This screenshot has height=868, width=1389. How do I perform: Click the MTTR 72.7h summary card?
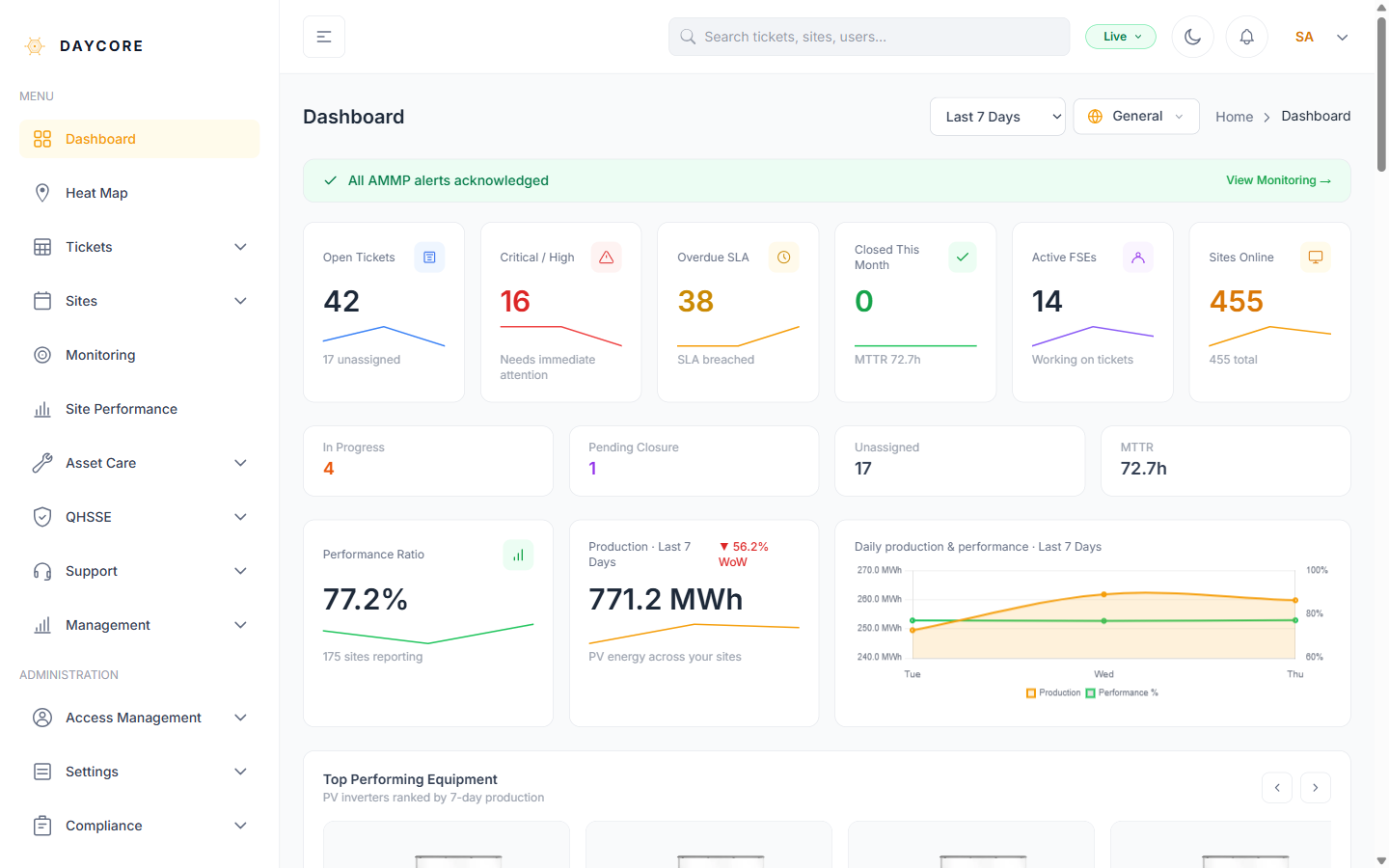[x=1225, y=461]
